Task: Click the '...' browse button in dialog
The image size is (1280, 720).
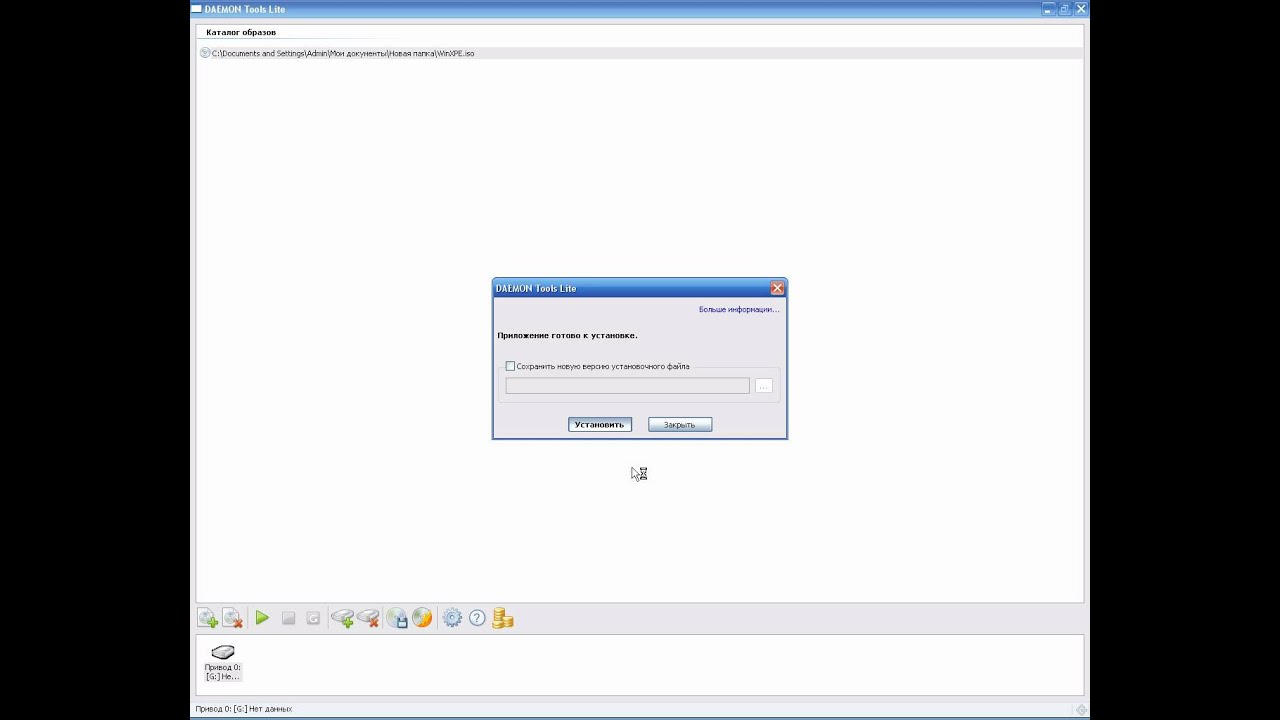Action: click(764, 386)
